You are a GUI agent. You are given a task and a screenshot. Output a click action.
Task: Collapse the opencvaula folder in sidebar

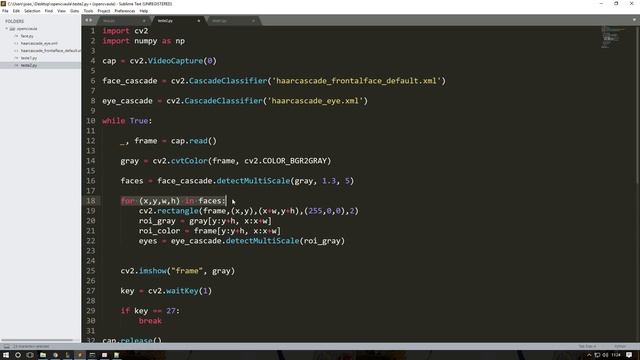(7, 29)
